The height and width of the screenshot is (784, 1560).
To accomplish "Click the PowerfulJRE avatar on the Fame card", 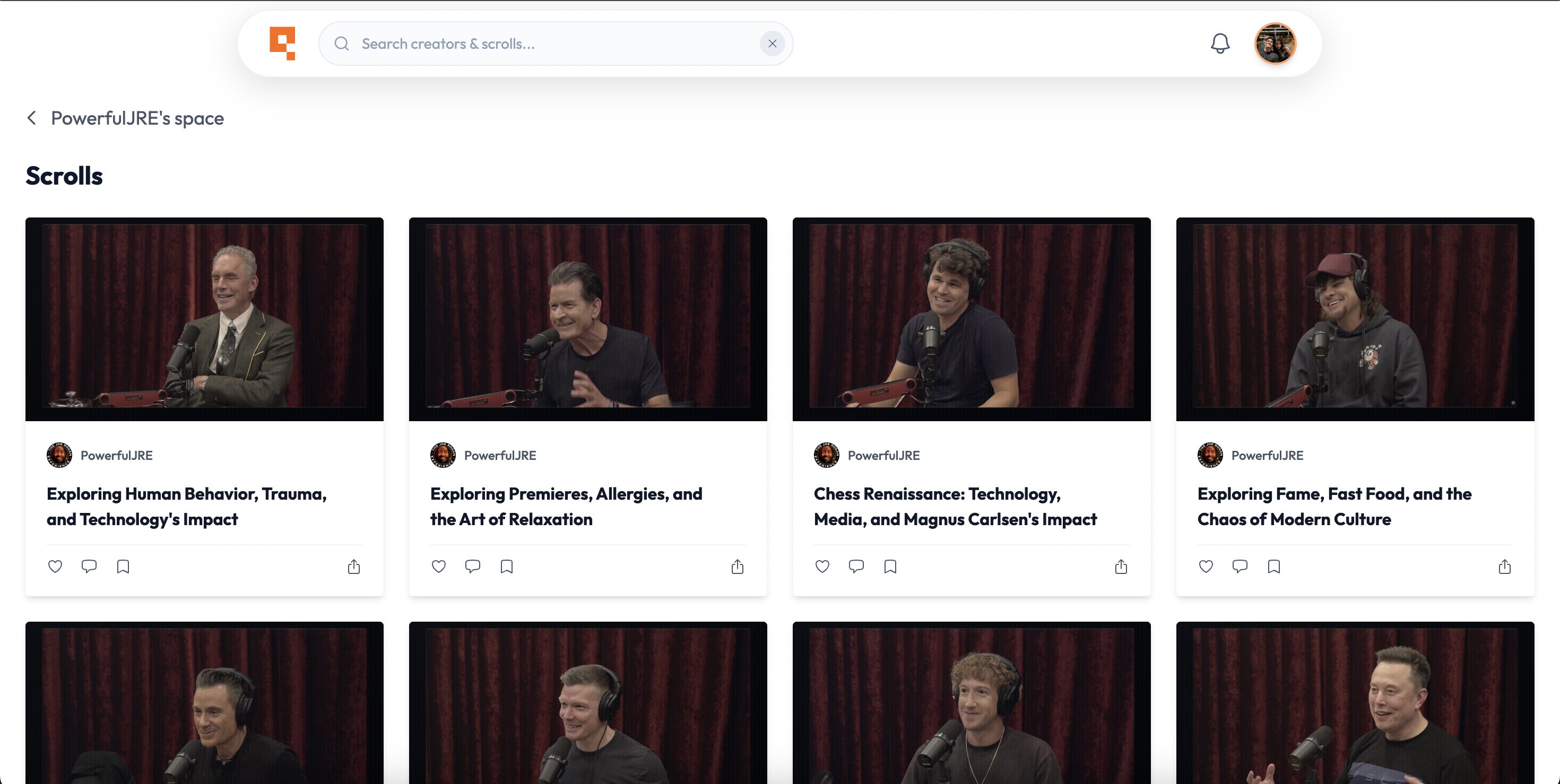I will (x=1209, y=455).
